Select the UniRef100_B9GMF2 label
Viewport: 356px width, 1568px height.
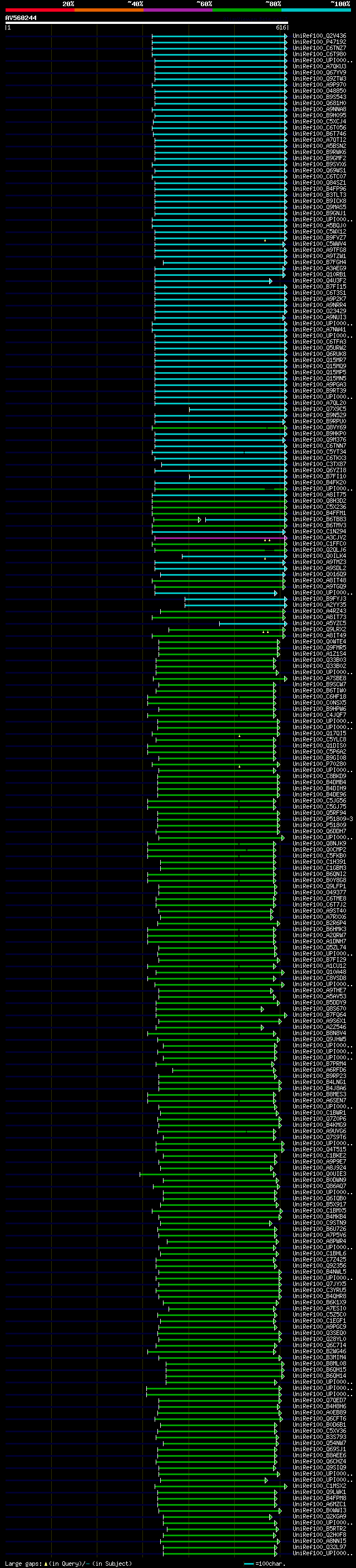click(319, 159)
